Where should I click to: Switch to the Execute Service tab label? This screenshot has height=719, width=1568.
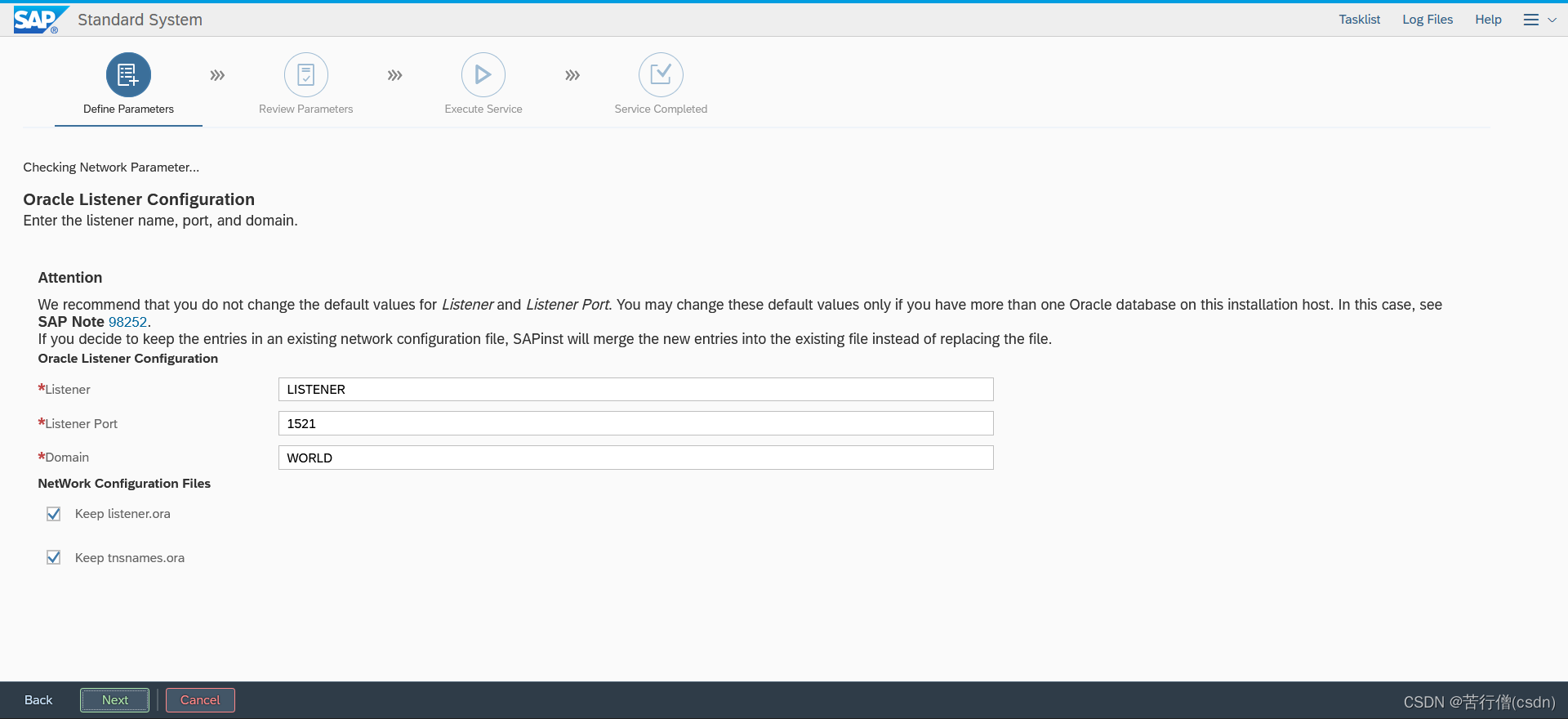[483, 109]
